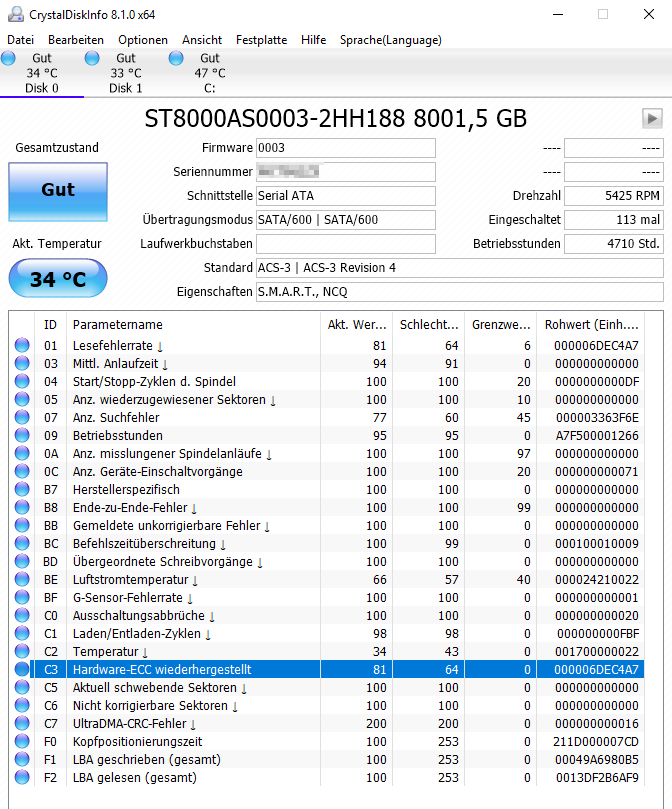Click status circle of Herstellerspezifisch row
The height and width of the screenshot is (809, 672).
point(22,489)
